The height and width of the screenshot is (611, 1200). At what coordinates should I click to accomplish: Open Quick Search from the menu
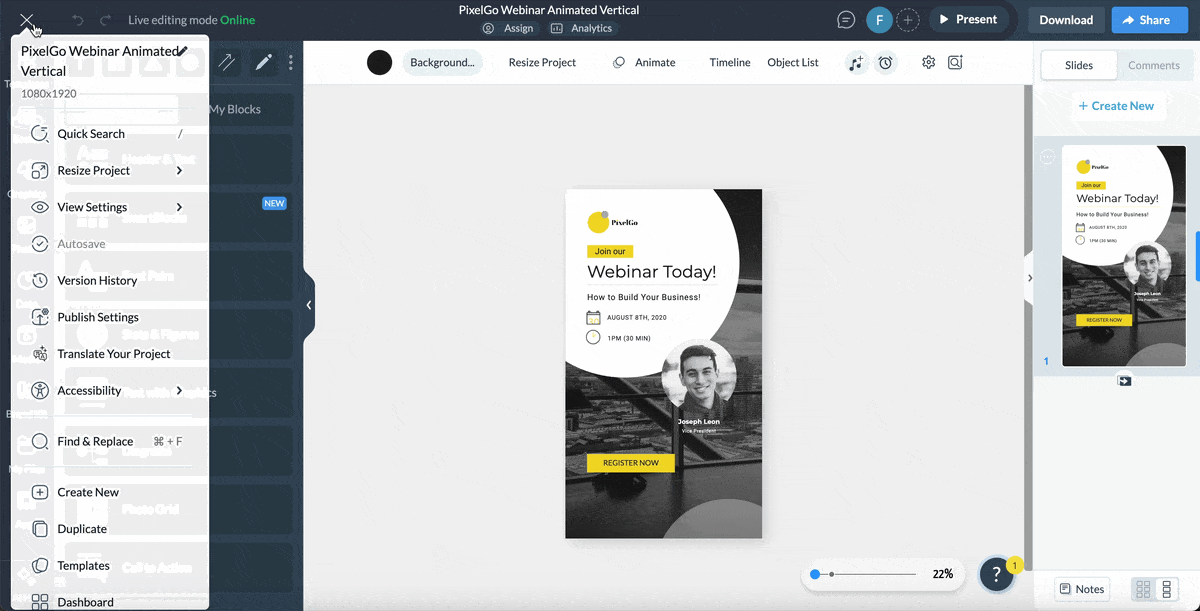91,134
